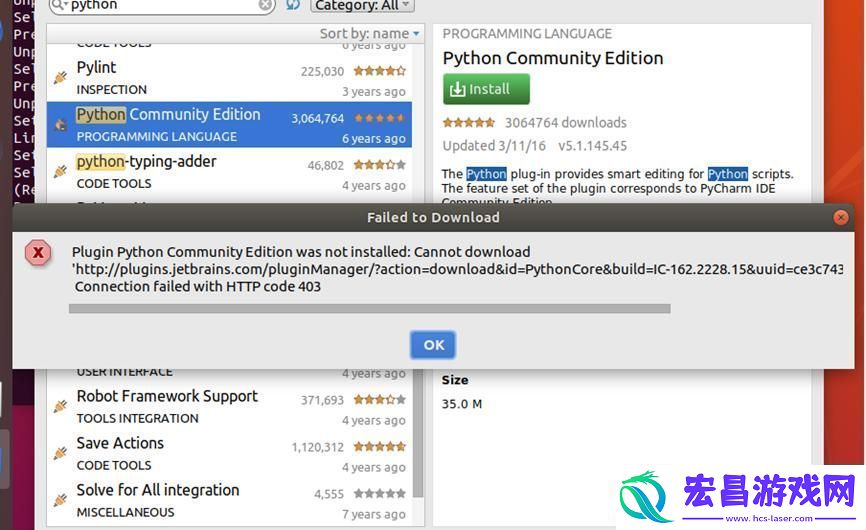Click the python-typing-adder star rating
The image size is (866, 530).
click(379, 165)
